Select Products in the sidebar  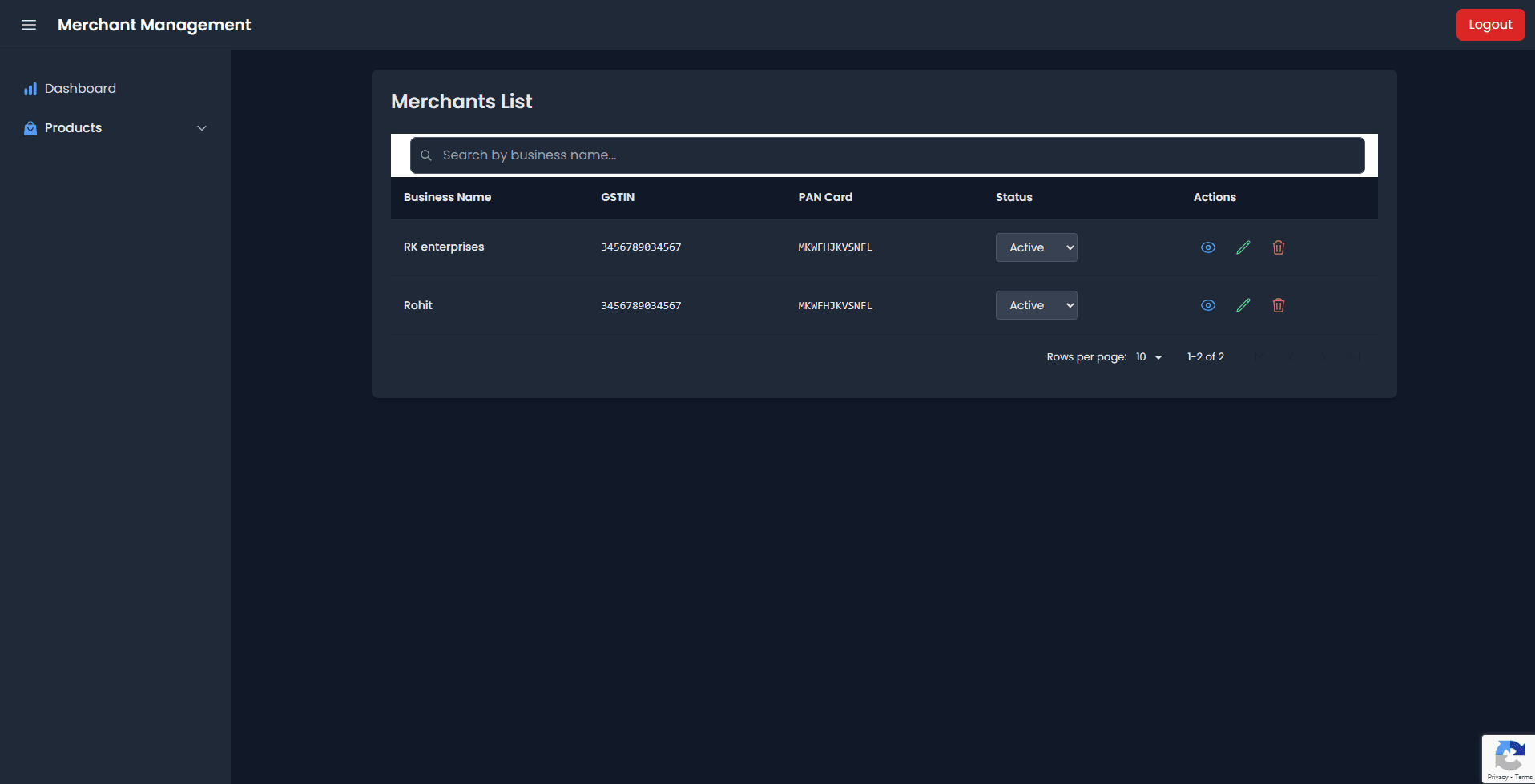[73, 128]
